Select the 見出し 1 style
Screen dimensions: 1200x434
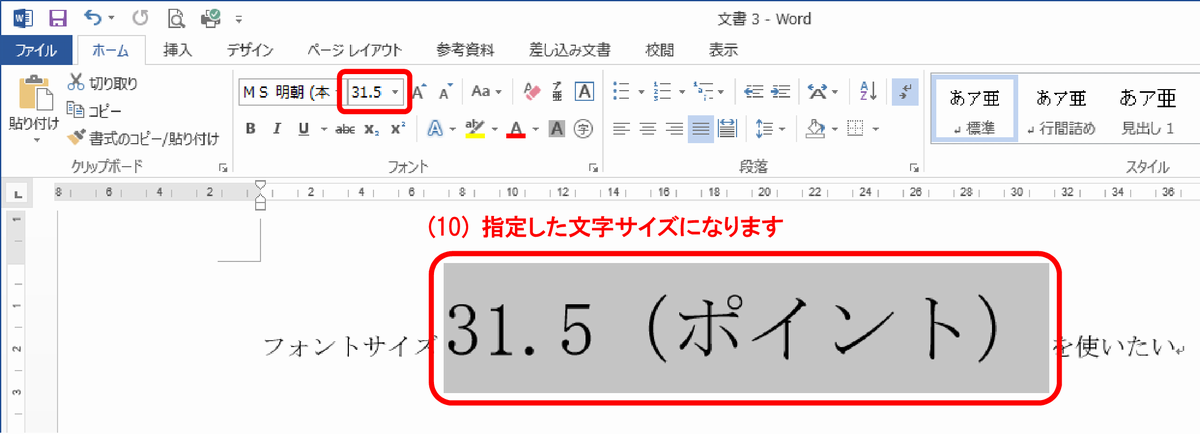click(x=1147, y=109)
